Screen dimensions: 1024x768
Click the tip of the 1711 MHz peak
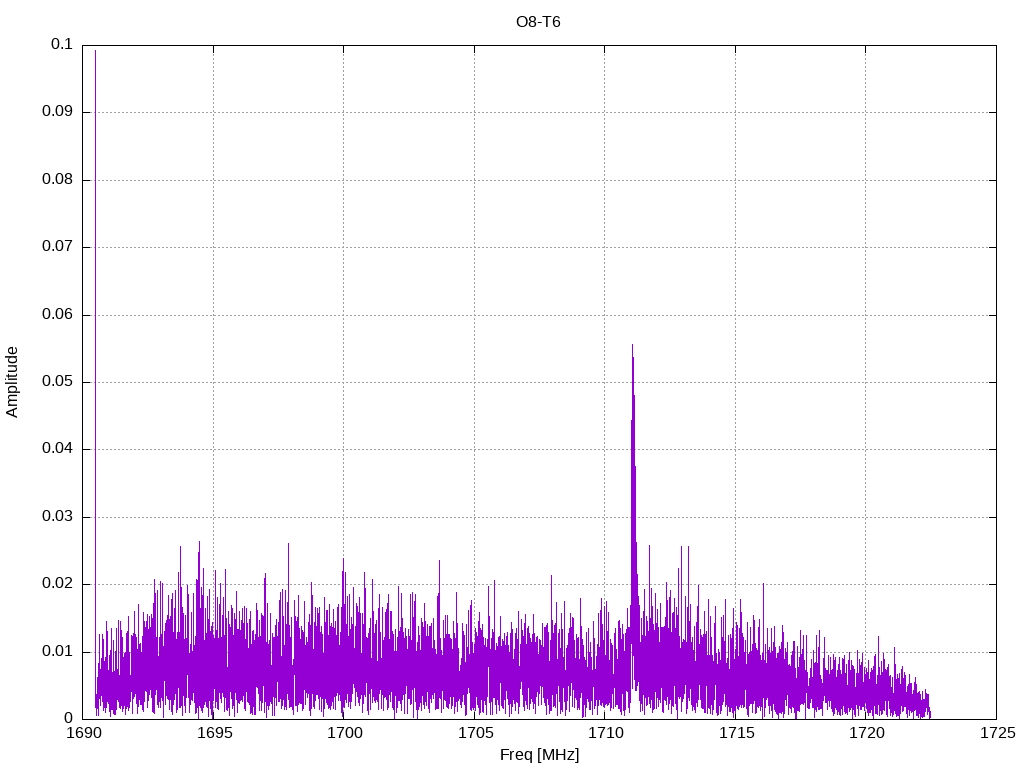pyautogui.click(x=632, y=346)
